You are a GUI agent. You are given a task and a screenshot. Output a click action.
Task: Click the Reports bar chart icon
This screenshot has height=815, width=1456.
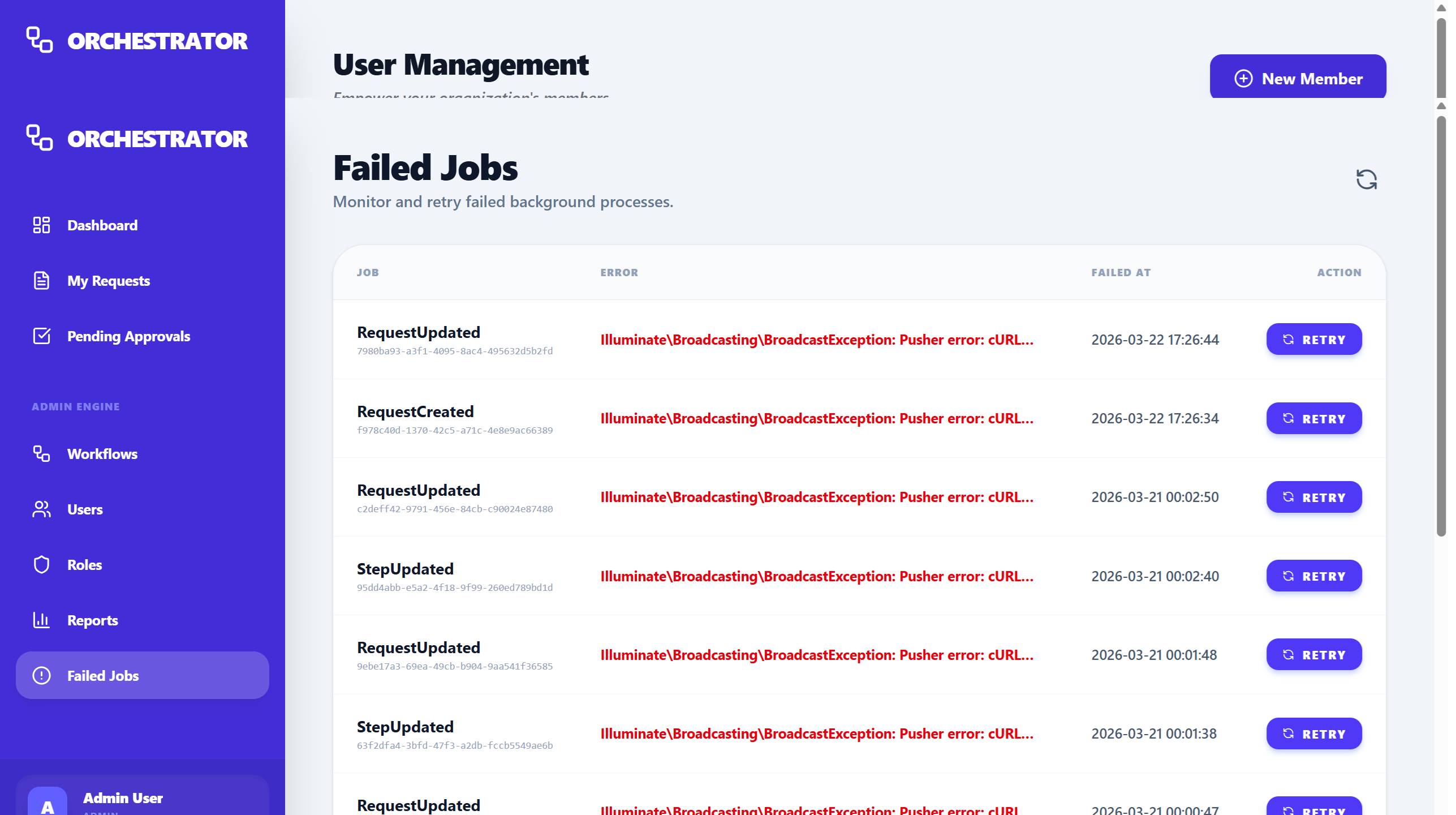41,620
